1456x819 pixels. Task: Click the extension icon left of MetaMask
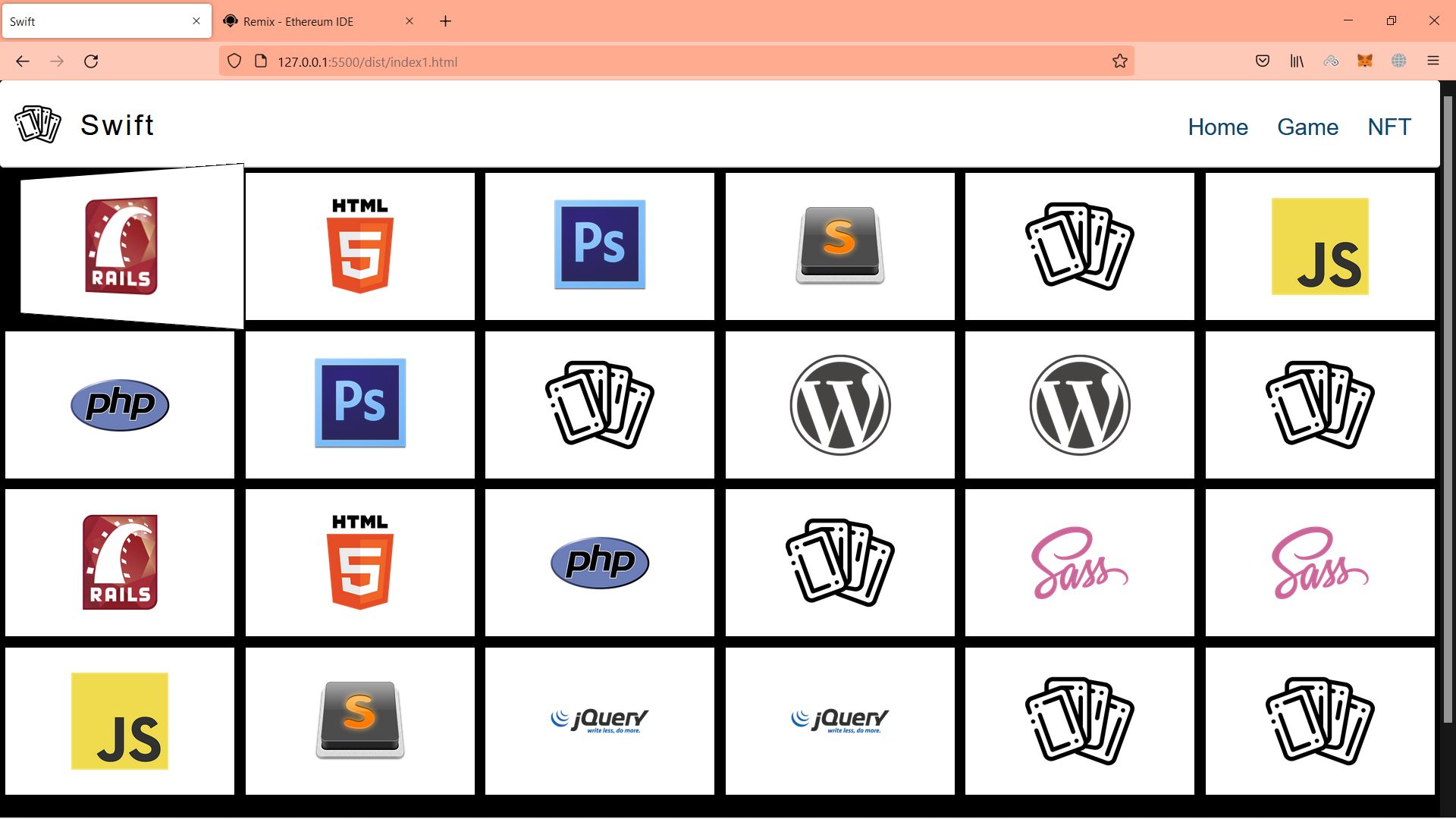tap(1331, 61)
